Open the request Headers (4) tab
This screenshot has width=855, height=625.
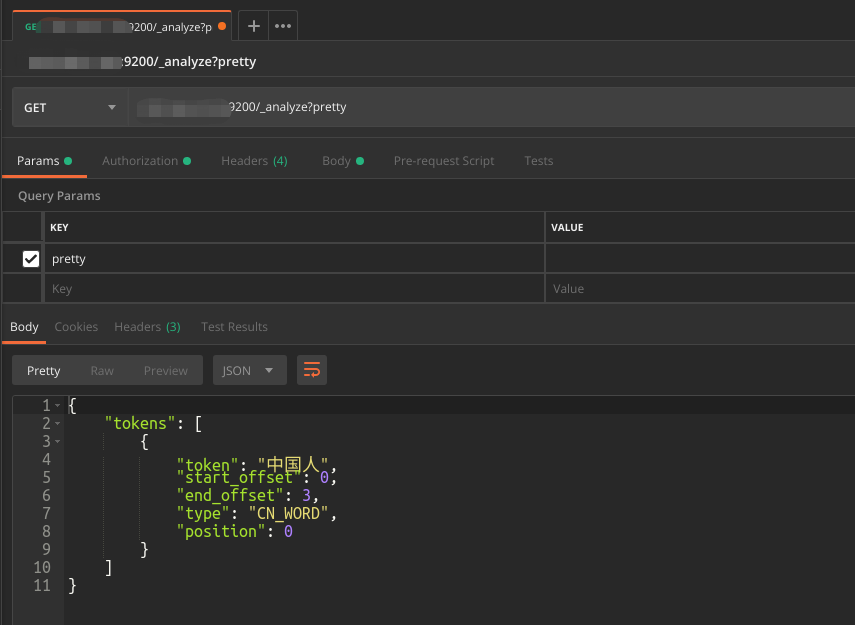coord(254,161)
